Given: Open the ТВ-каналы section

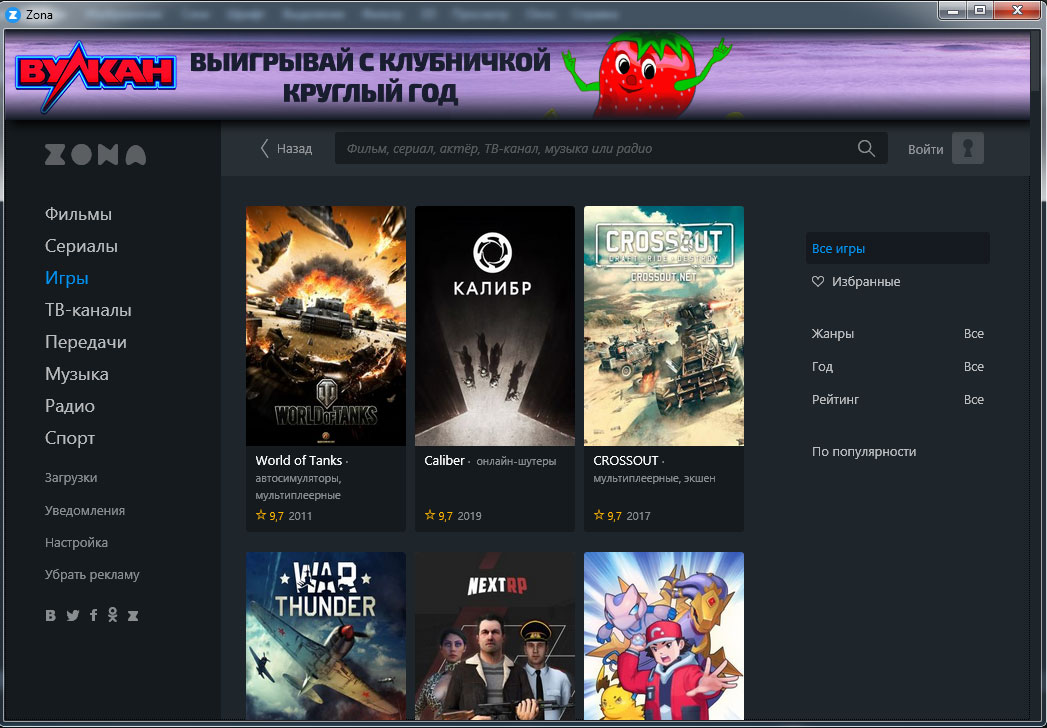Looking at the screenshot, I should point(88,310).
